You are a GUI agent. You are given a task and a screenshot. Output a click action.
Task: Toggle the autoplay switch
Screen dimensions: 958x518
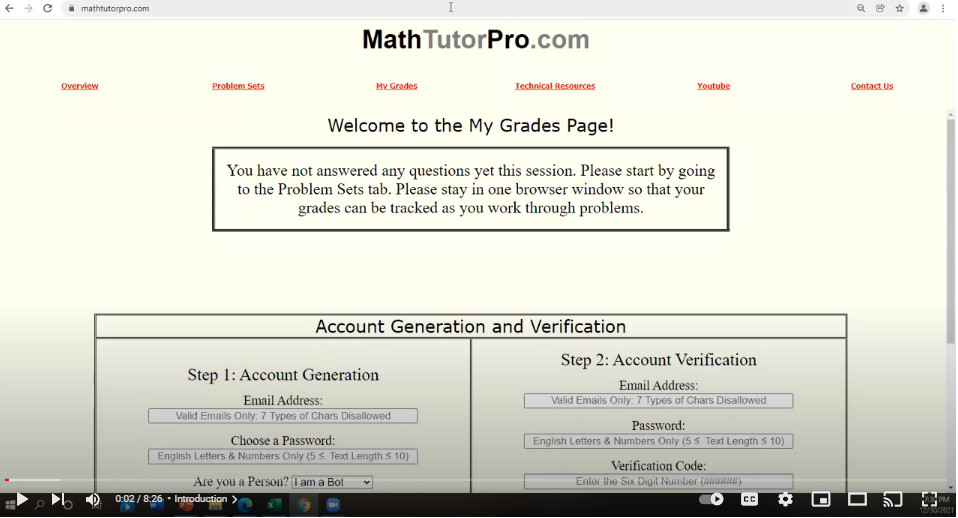711,500
